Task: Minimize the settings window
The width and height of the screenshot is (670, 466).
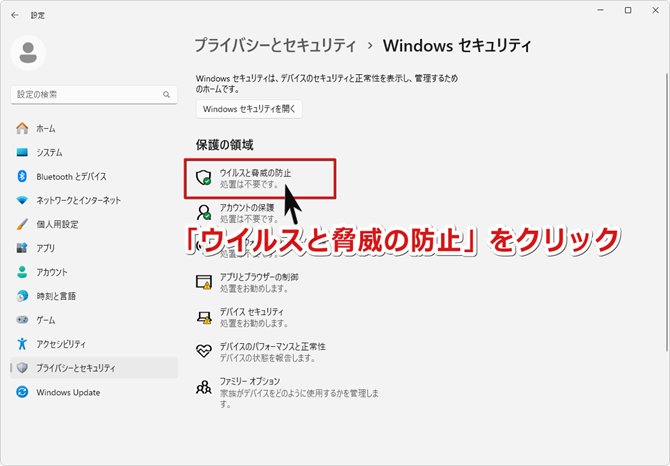Action: tap(600, 10)
